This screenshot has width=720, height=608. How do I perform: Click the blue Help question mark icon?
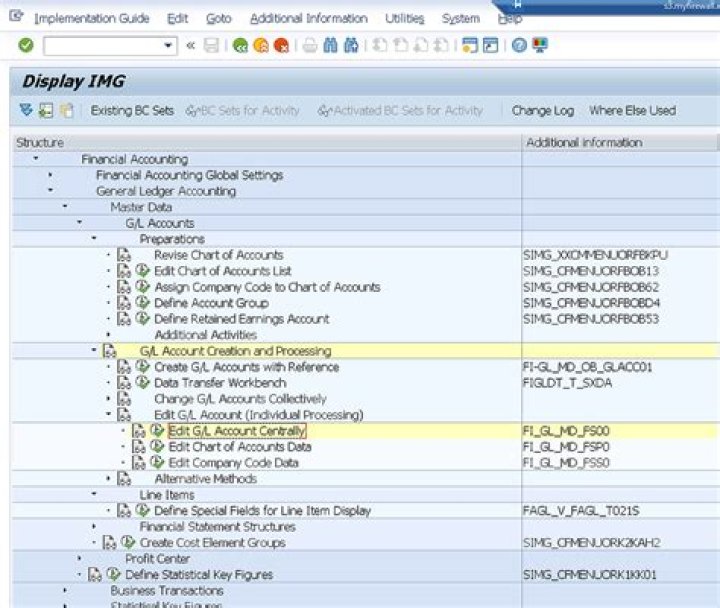click(x=519, y=46)
